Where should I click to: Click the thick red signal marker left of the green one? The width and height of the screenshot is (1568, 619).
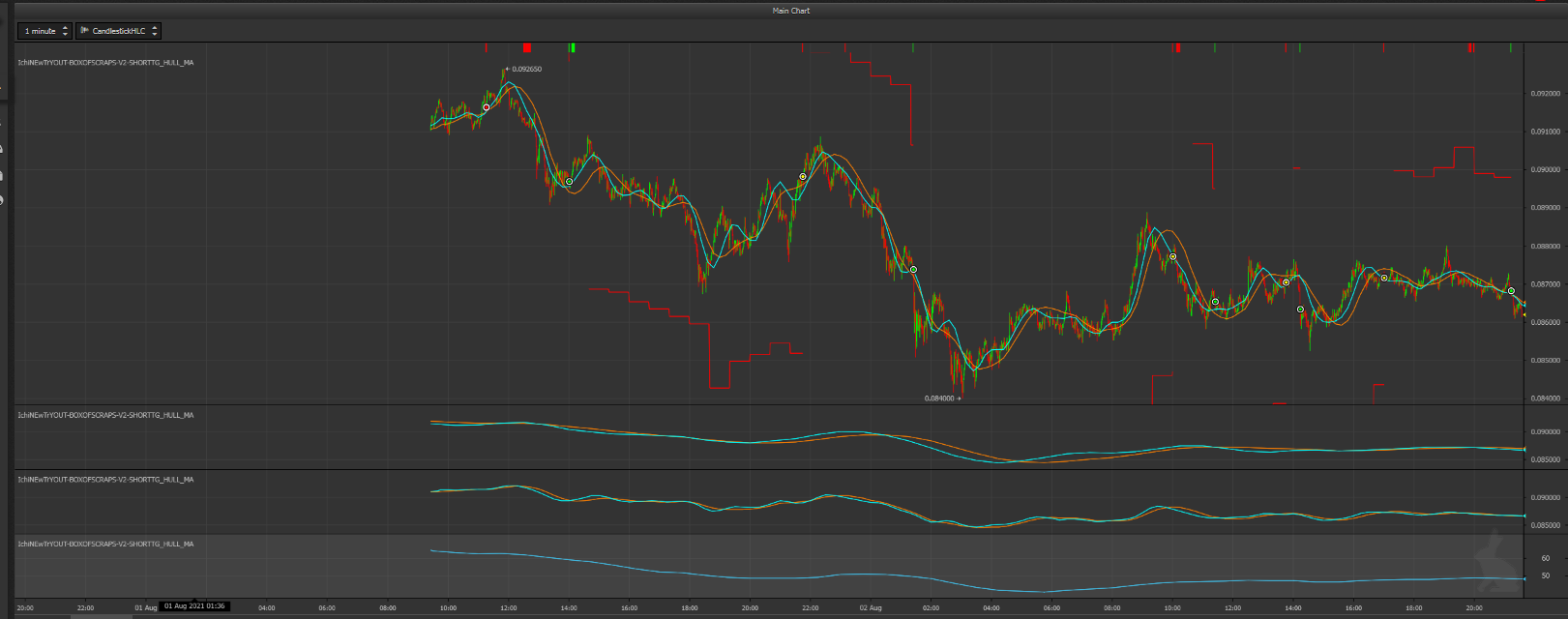point(527,47)
